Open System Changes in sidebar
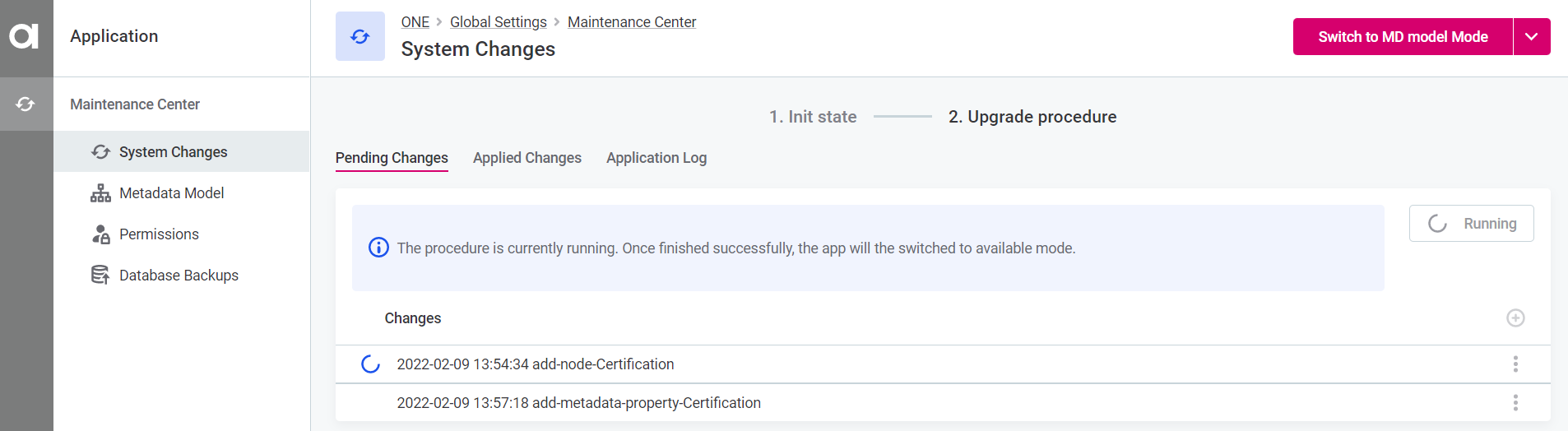 pos(173,152)
